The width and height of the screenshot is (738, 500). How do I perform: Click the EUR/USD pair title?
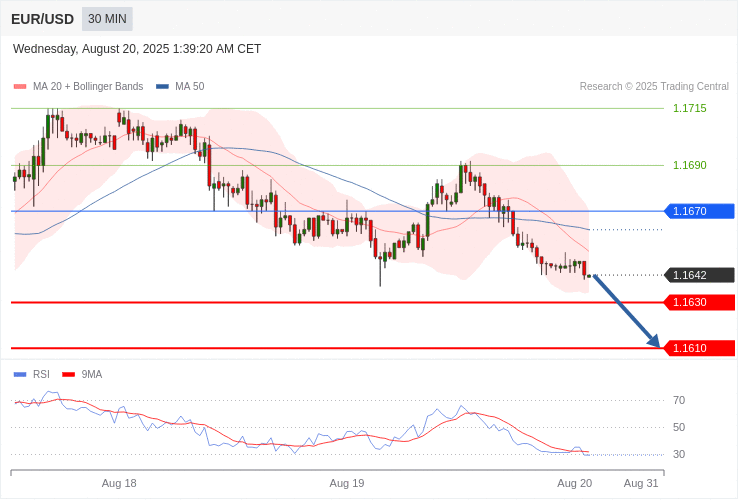(x=42, y=19)
